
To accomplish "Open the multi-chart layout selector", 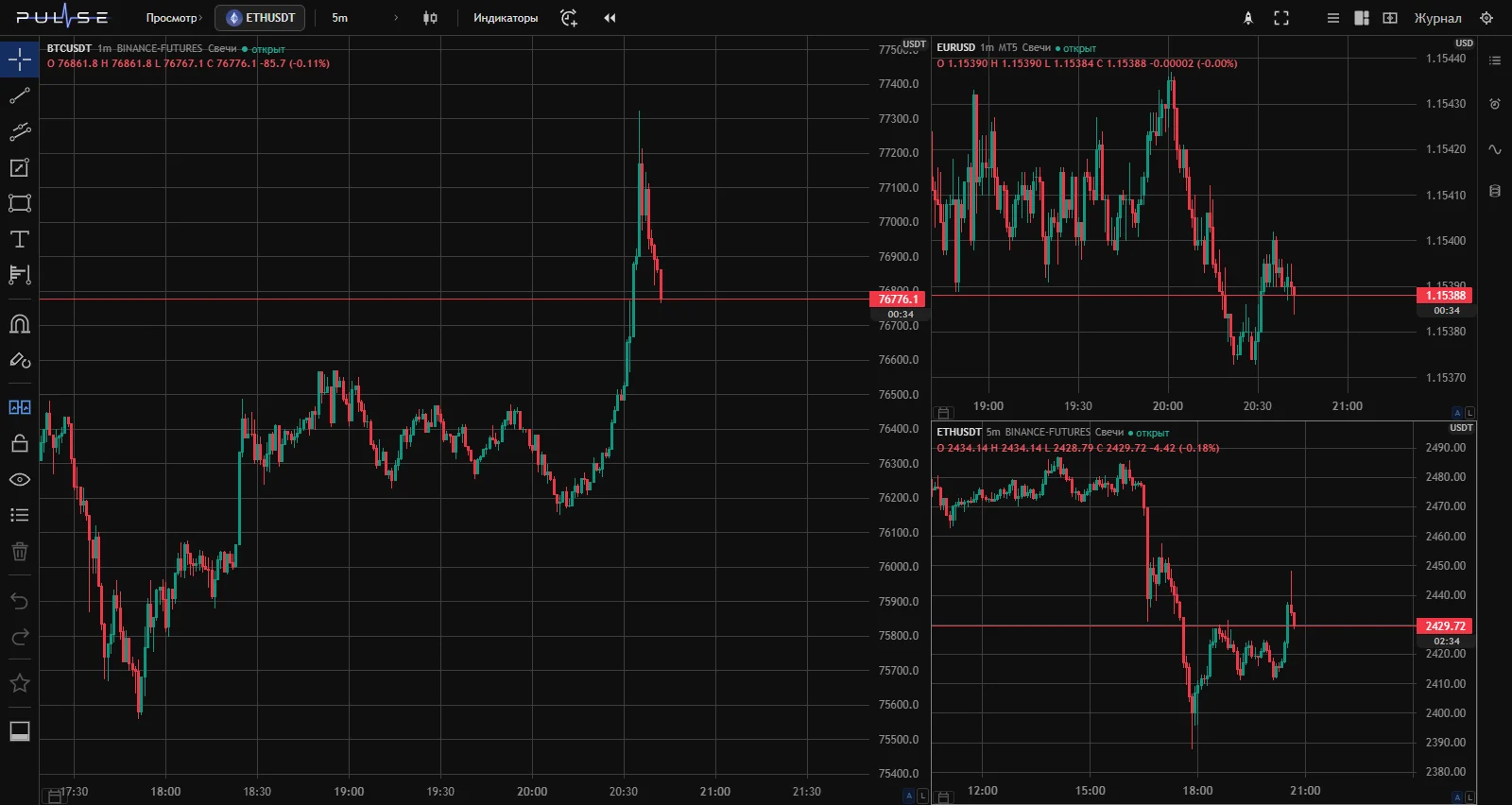I will 1362,18.
